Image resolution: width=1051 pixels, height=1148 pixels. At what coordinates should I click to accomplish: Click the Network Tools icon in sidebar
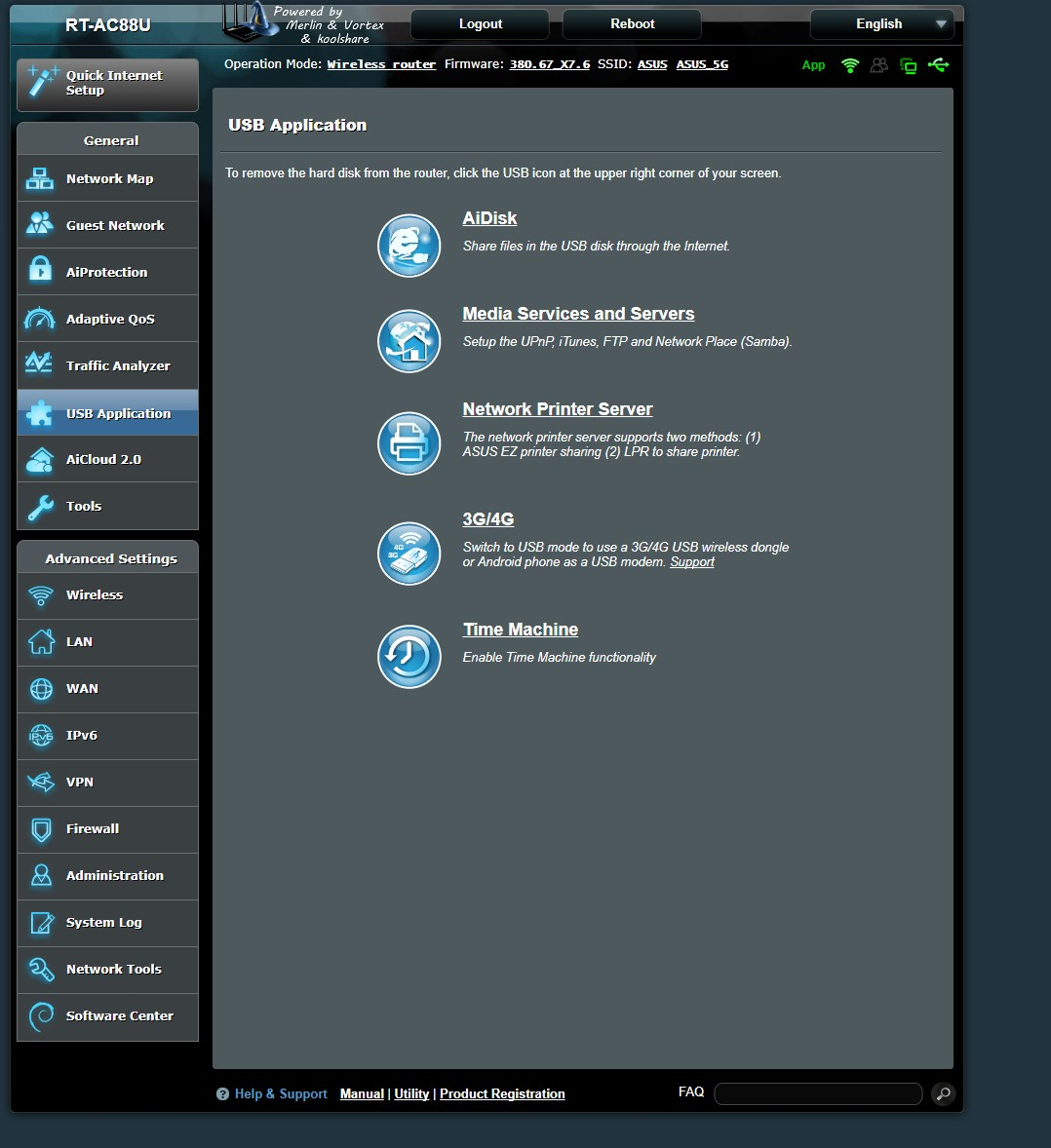41,970
